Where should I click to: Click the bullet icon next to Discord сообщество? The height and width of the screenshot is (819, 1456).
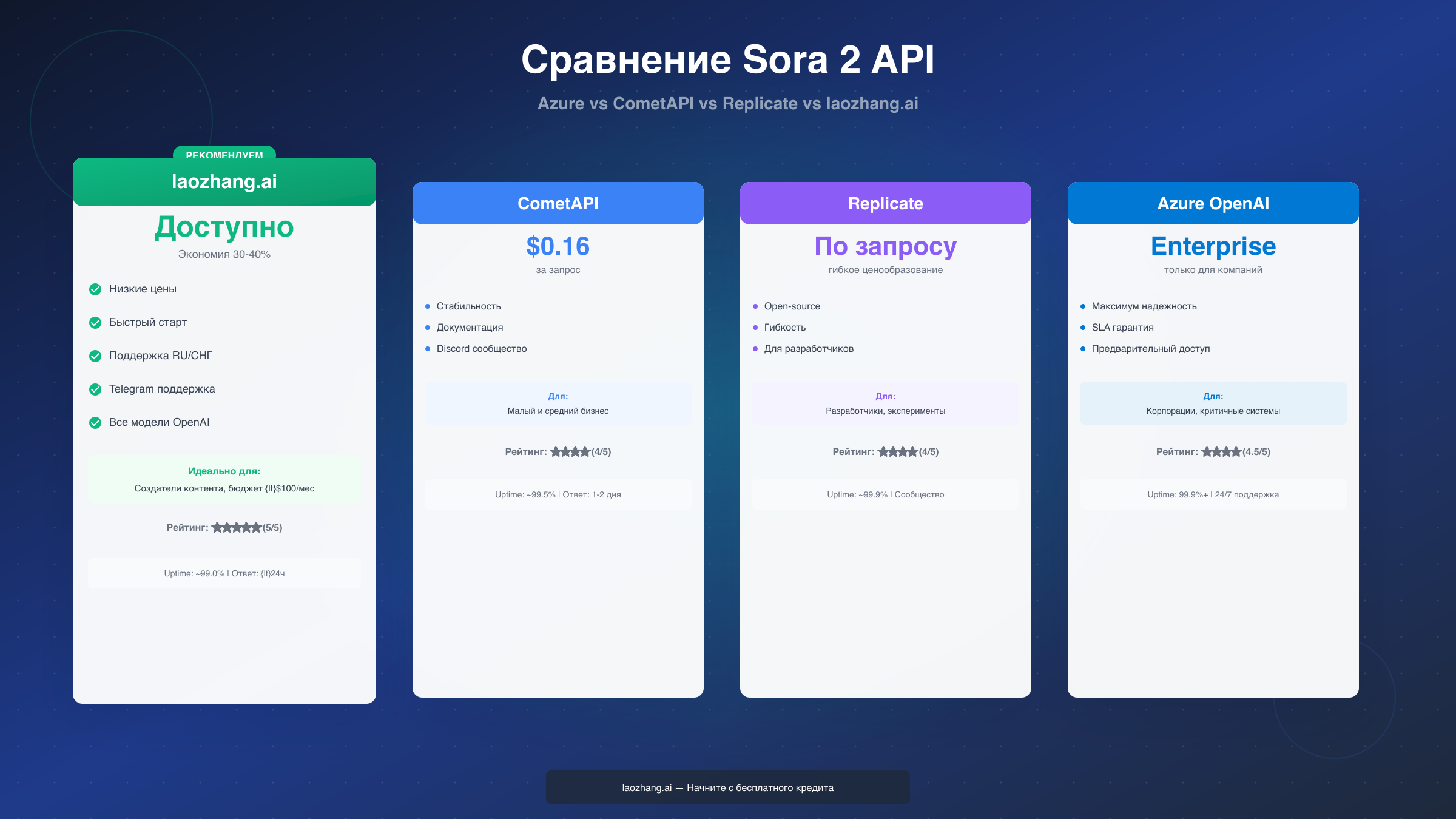click(x=429, y=349)
